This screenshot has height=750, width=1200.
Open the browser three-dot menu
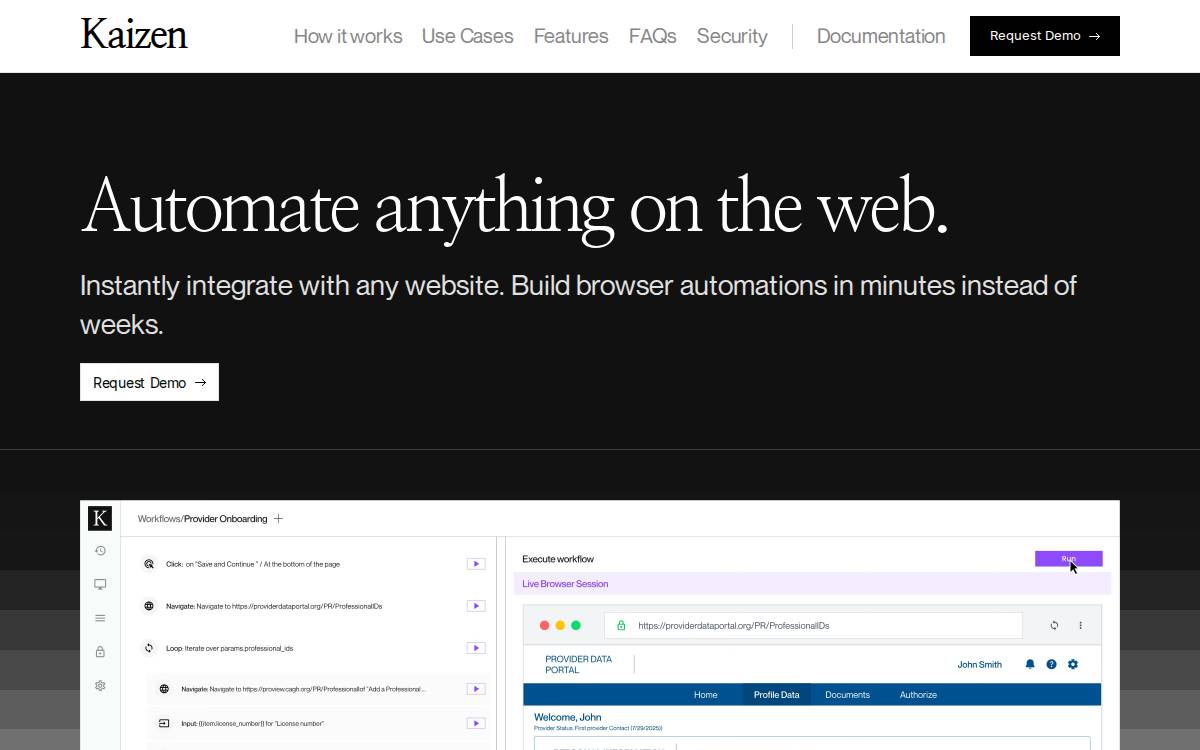(1080, 625)
